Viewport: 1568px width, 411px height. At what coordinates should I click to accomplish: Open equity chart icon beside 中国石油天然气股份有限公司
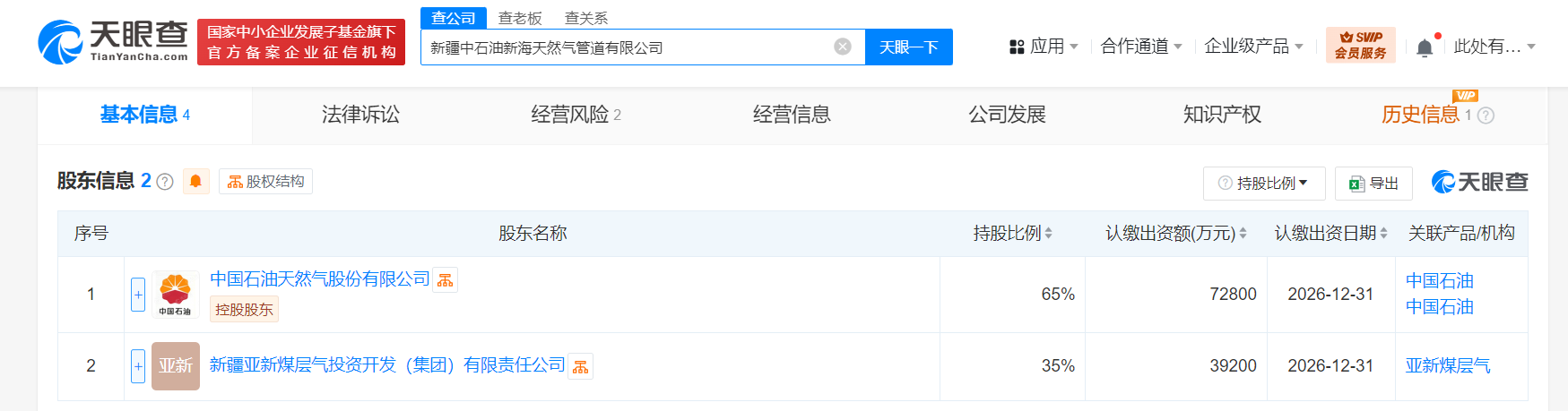tap(446, 280)
